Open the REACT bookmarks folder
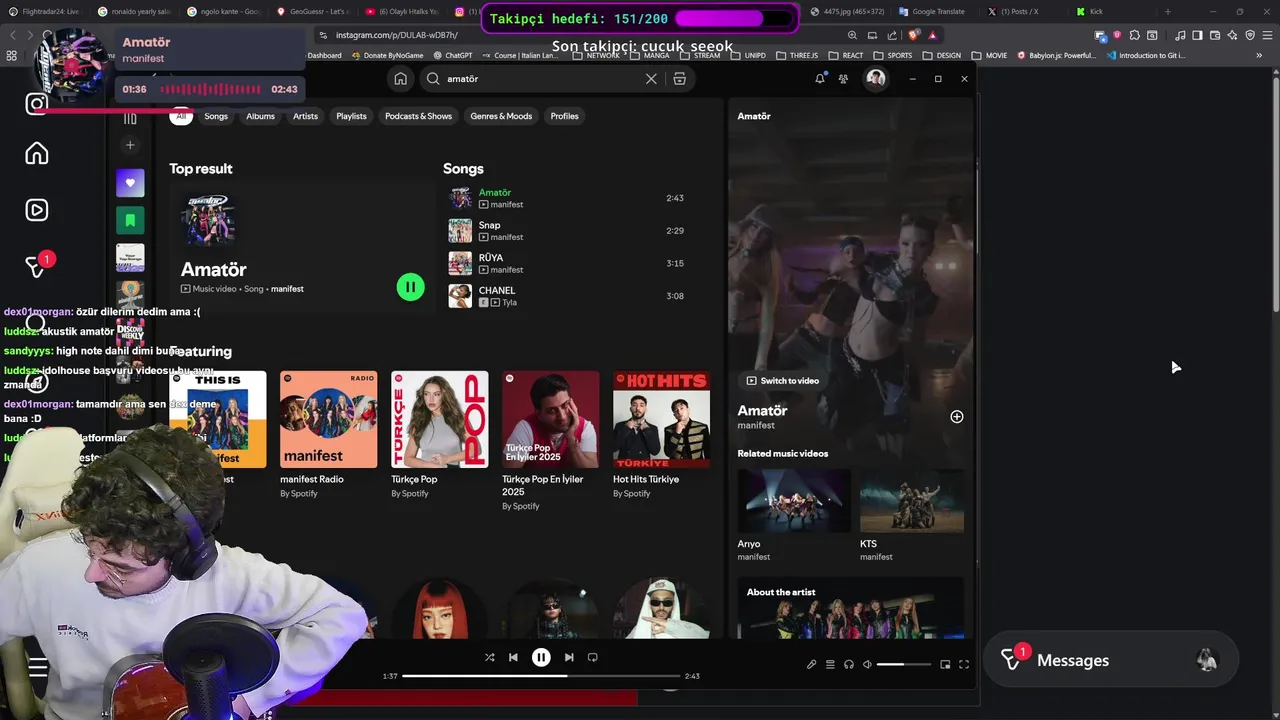This screenshot has width=1280, height=720. click(844, 55)
